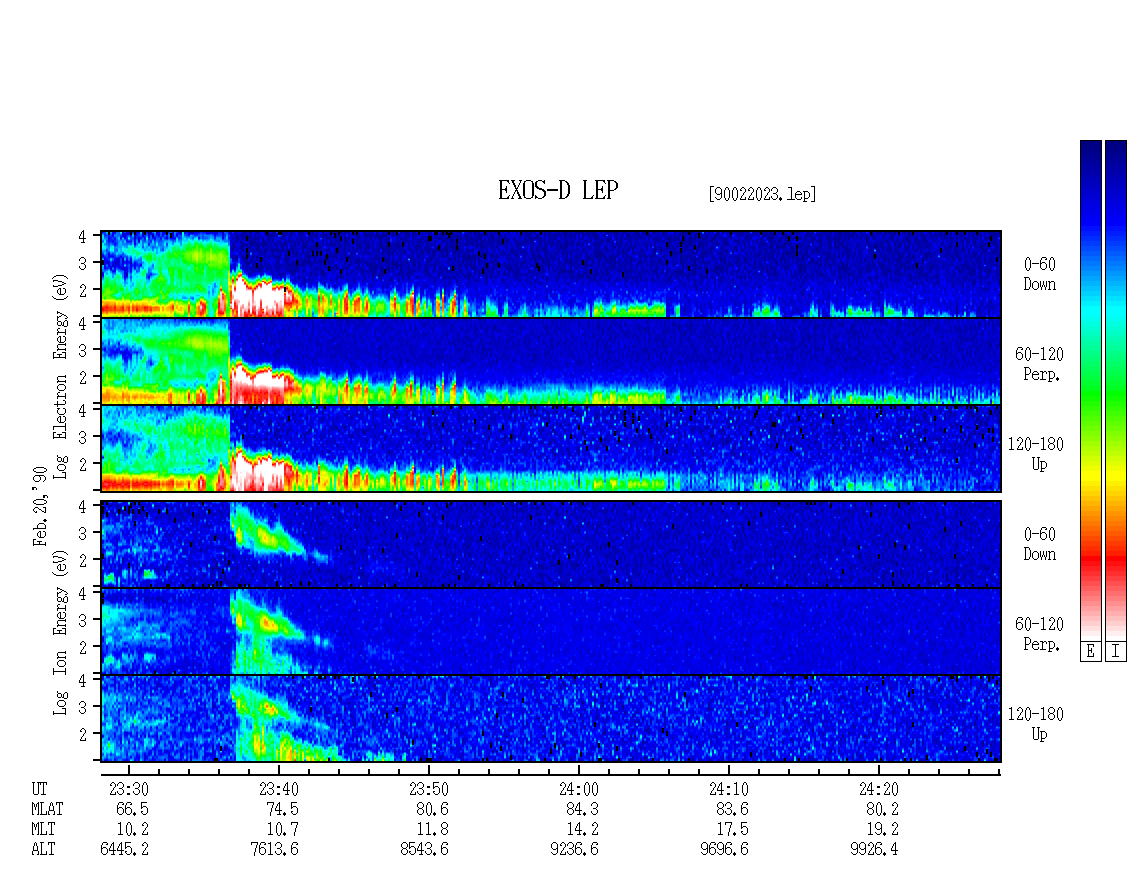Select the '0-60 Down' label beside the electron panel

point(1039,275)
